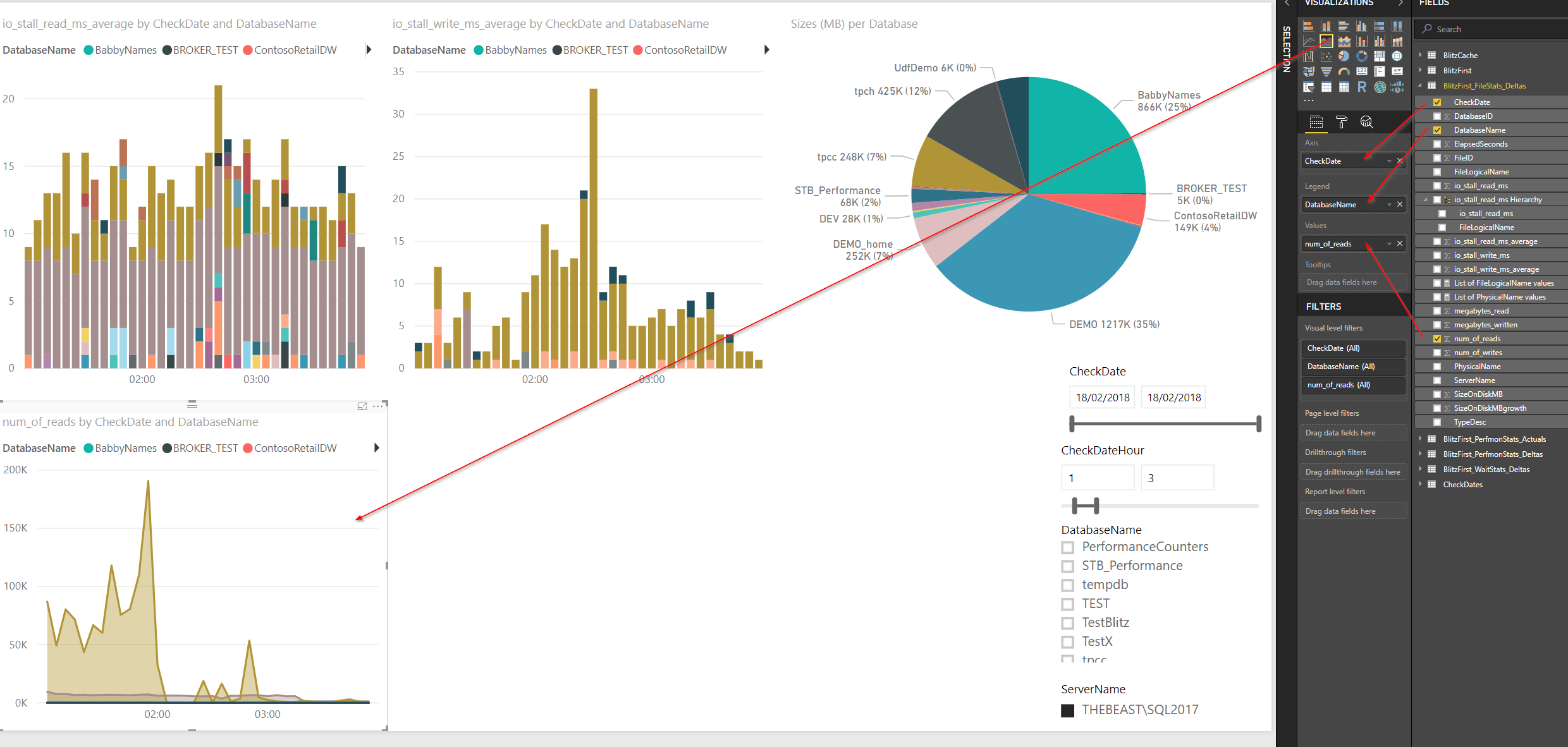Choose the donut chart visualization
1568x747 pixels.
1362,56
